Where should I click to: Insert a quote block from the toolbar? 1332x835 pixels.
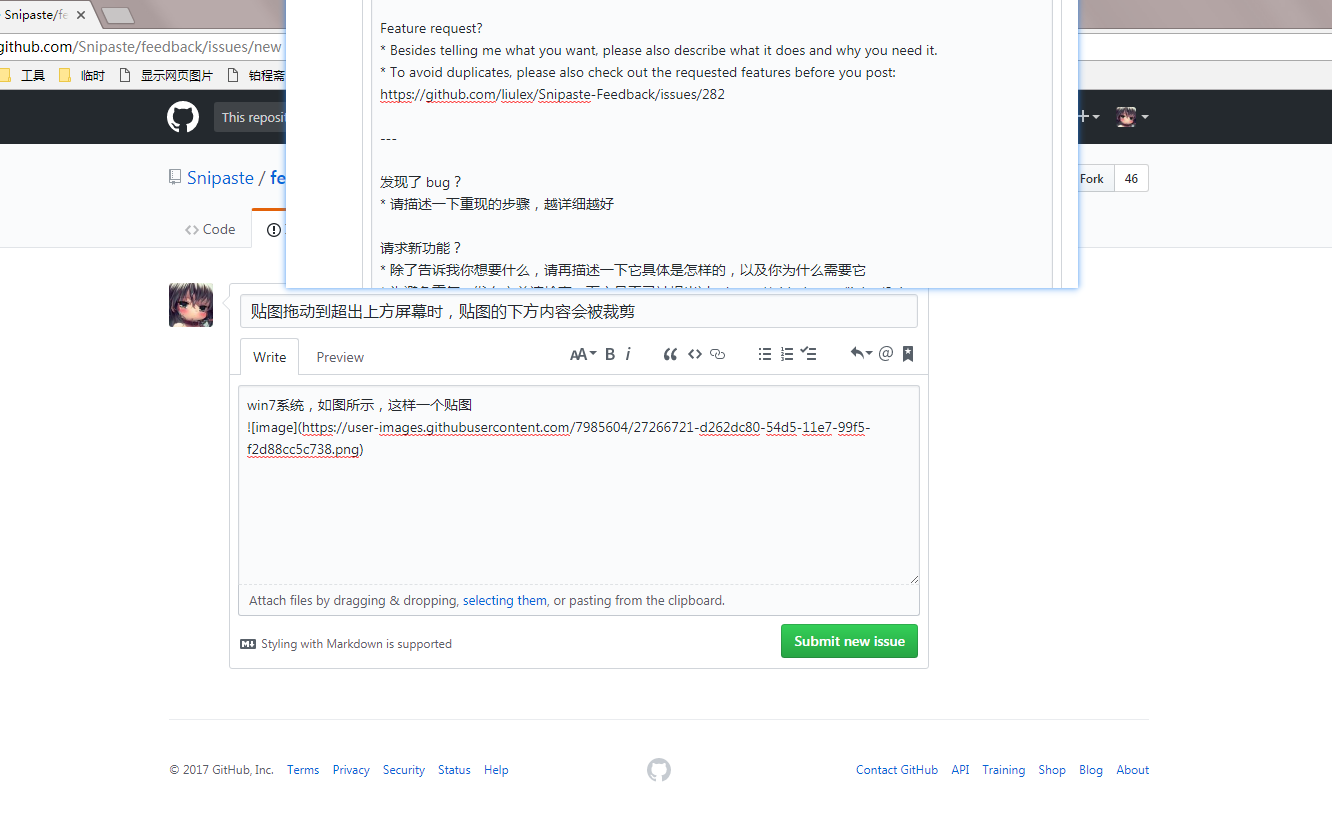pyautogui.click(x=670, y=353)
